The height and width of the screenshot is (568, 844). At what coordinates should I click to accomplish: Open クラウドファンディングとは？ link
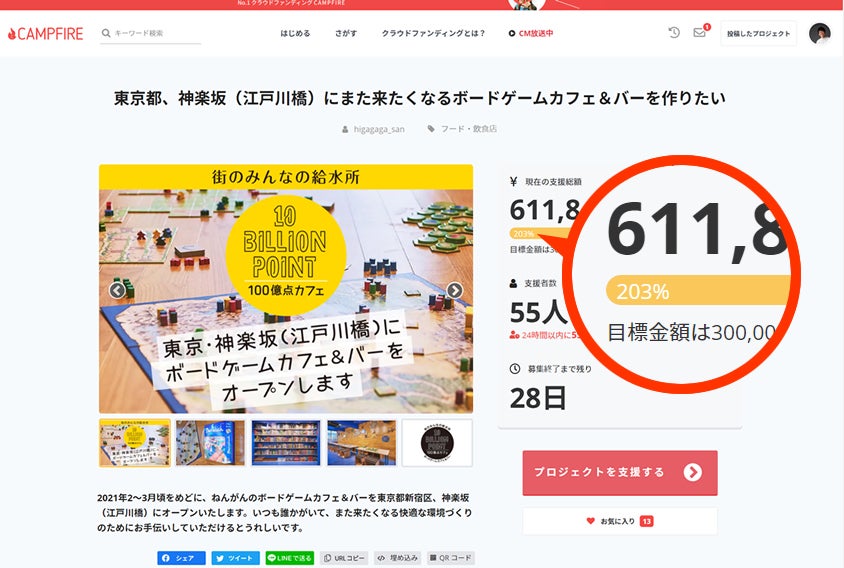click(x=433, y=33)
